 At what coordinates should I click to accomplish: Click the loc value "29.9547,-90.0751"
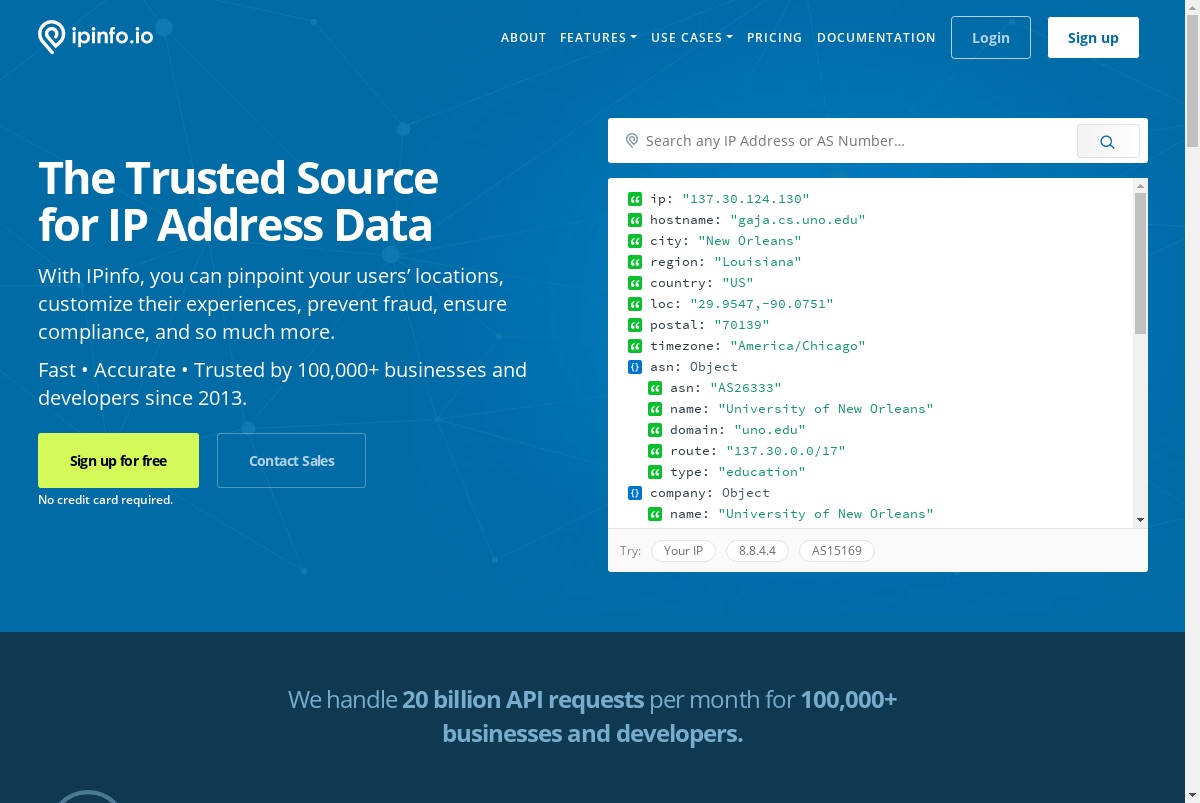tap(762, 304)
